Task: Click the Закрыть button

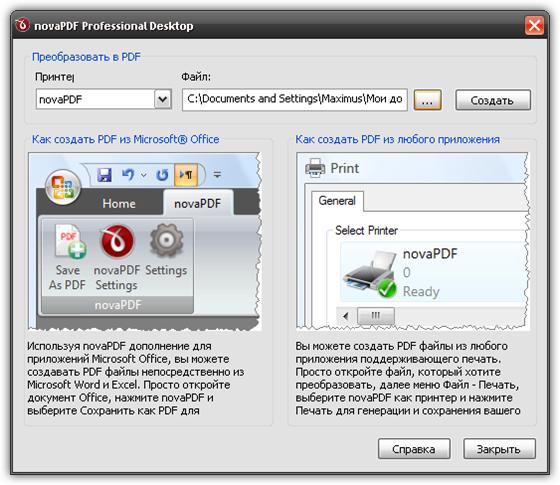Action: tap(499, 449)
